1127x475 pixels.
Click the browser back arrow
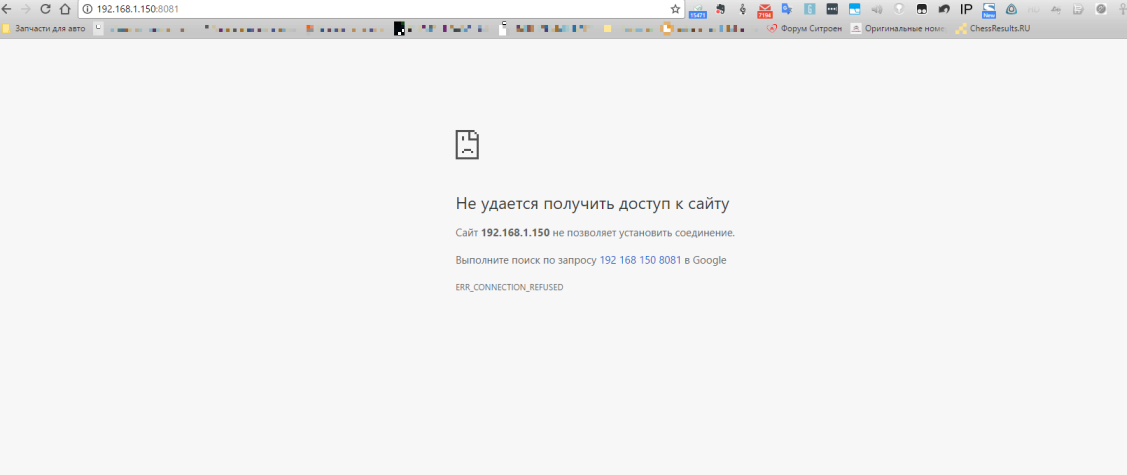click(7, 9)
